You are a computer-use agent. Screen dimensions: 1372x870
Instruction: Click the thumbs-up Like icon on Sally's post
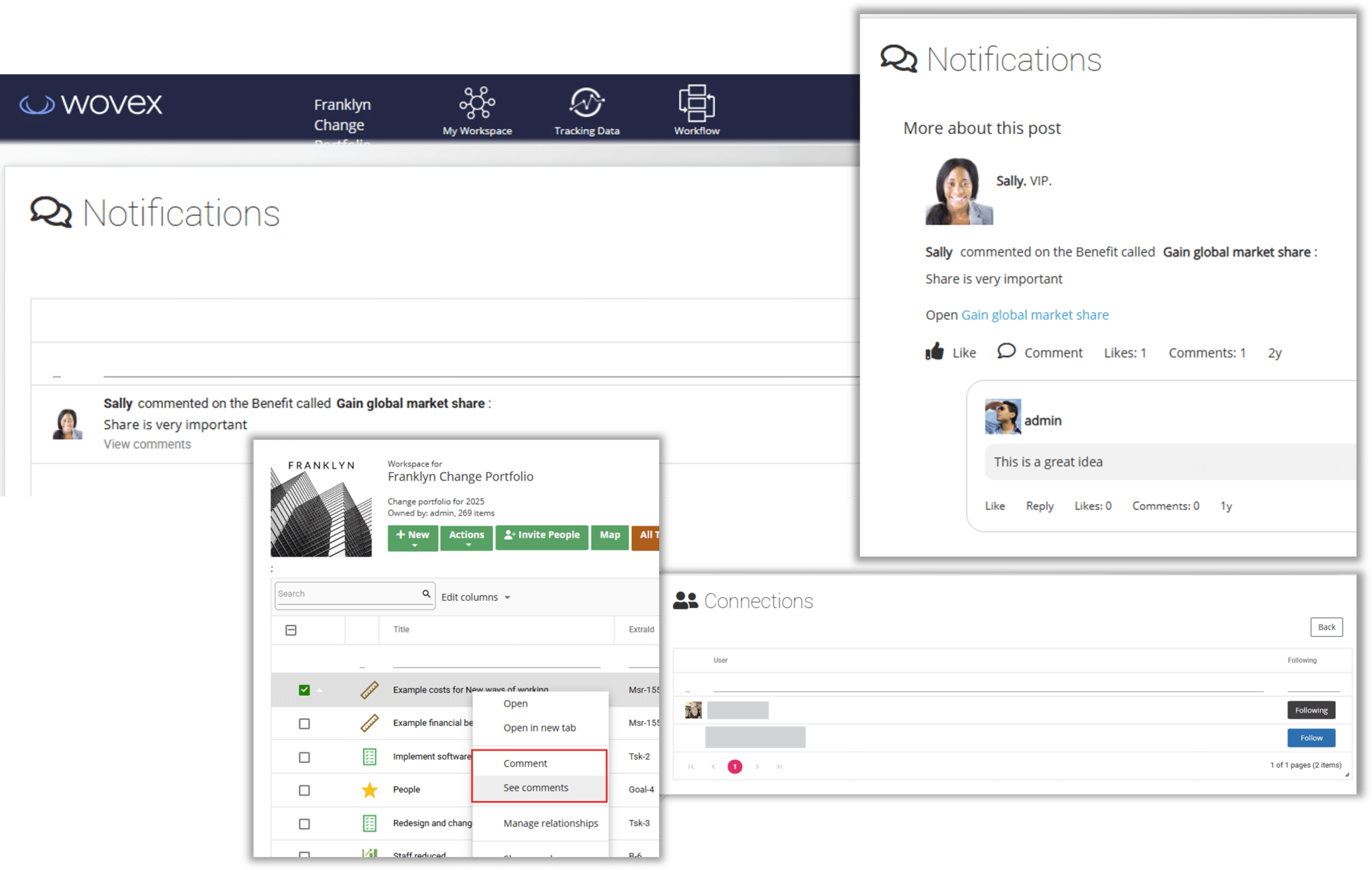pos(935,352)
